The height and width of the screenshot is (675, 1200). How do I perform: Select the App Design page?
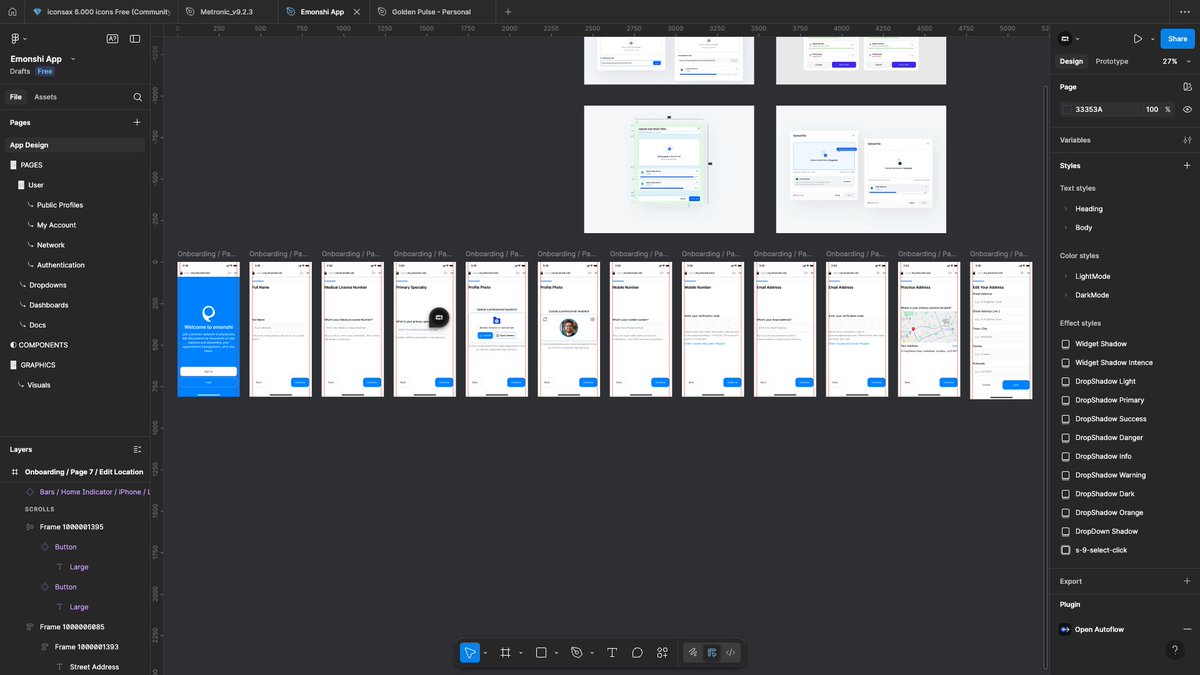pos(73,145)
